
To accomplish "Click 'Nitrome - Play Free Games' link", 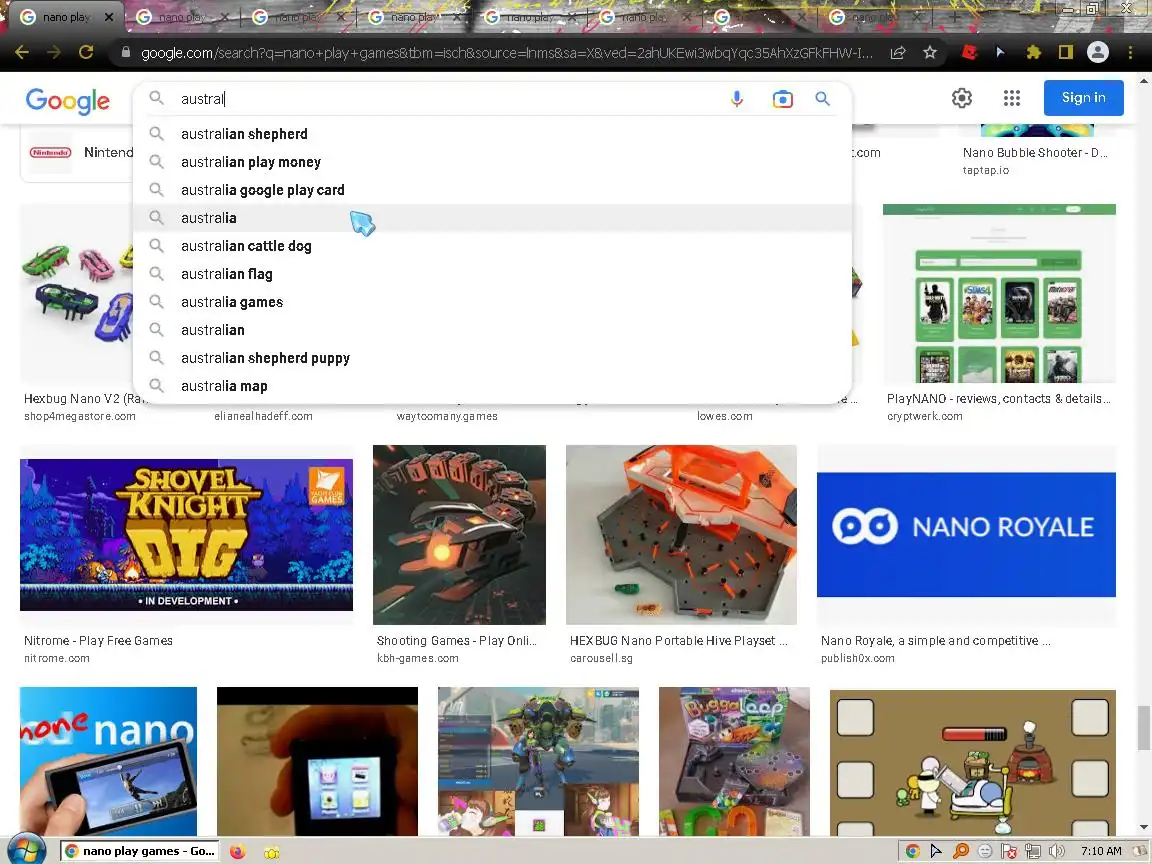I will click(x=98, y=641).
